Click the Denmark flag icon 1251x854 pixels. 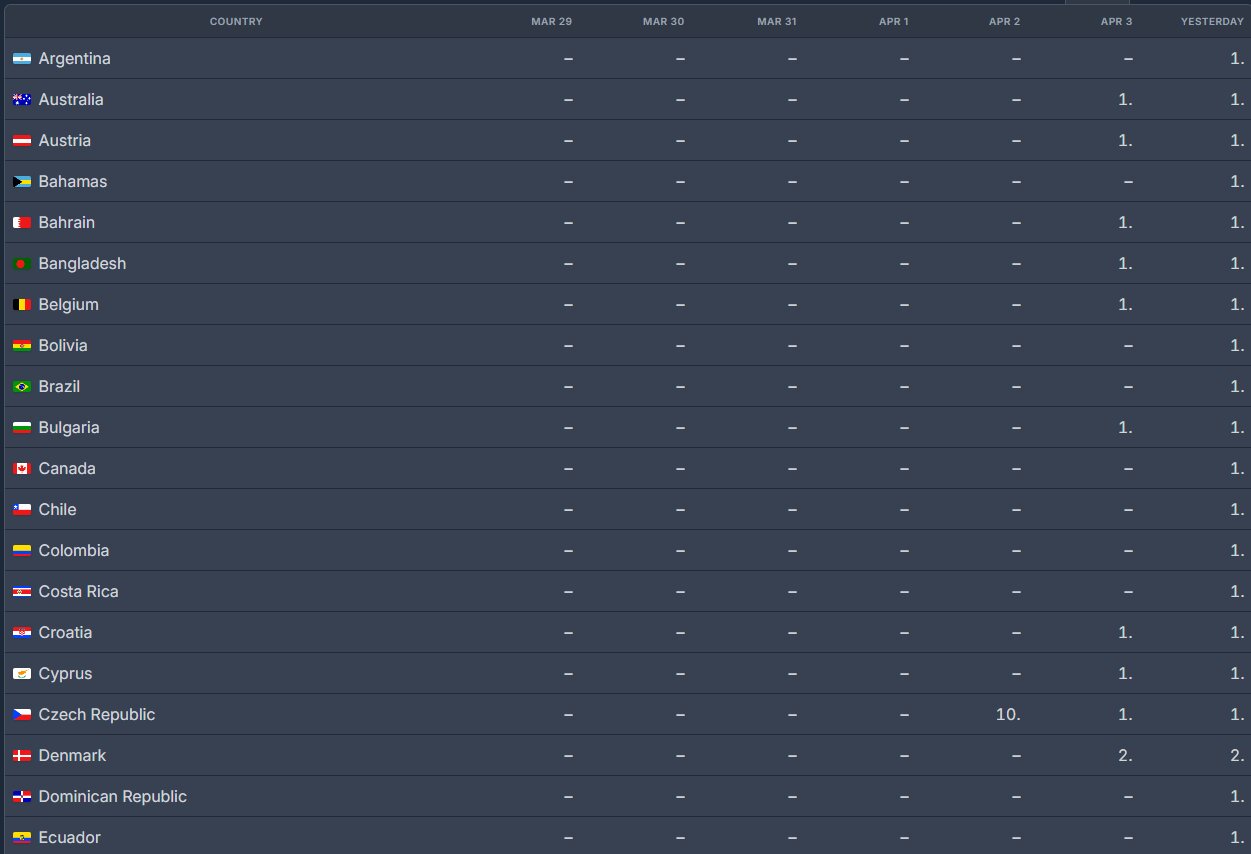click(22, 756)
